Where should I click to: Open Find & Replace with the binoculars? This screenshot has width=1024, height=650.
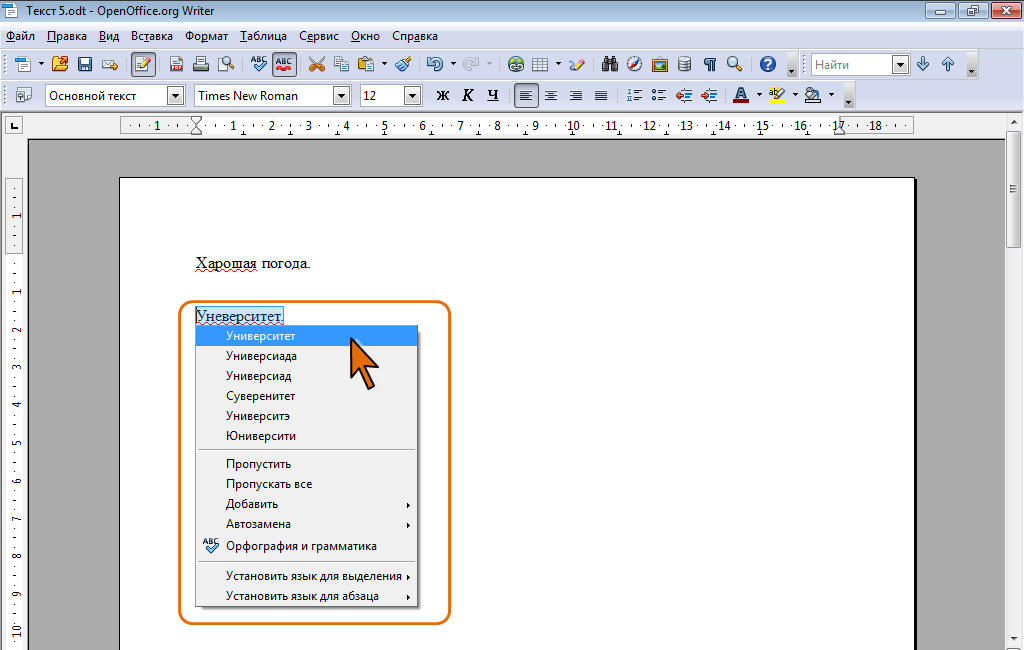pos(610,64)
